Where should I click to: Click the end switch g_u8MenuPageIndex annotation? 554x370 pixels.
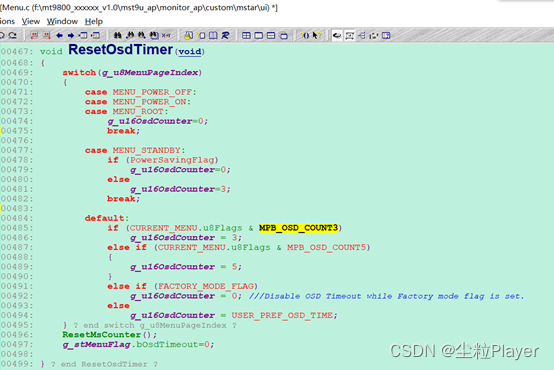point(155,325)
